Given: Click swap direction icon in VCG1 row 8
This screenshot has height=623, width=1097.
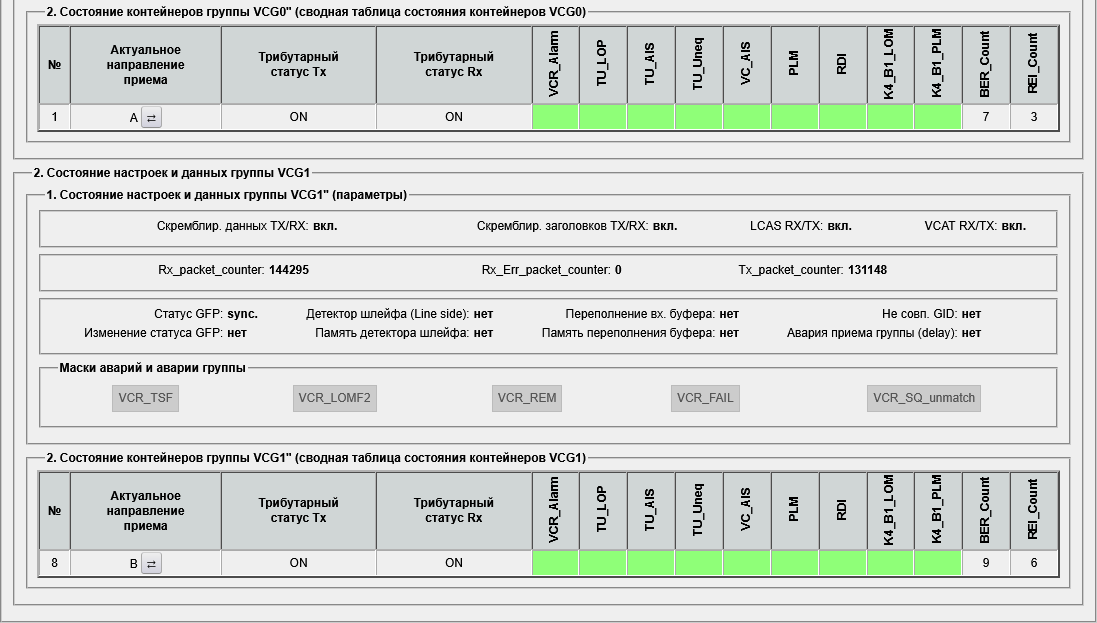Looking at the screenshot, I should 151,563.
